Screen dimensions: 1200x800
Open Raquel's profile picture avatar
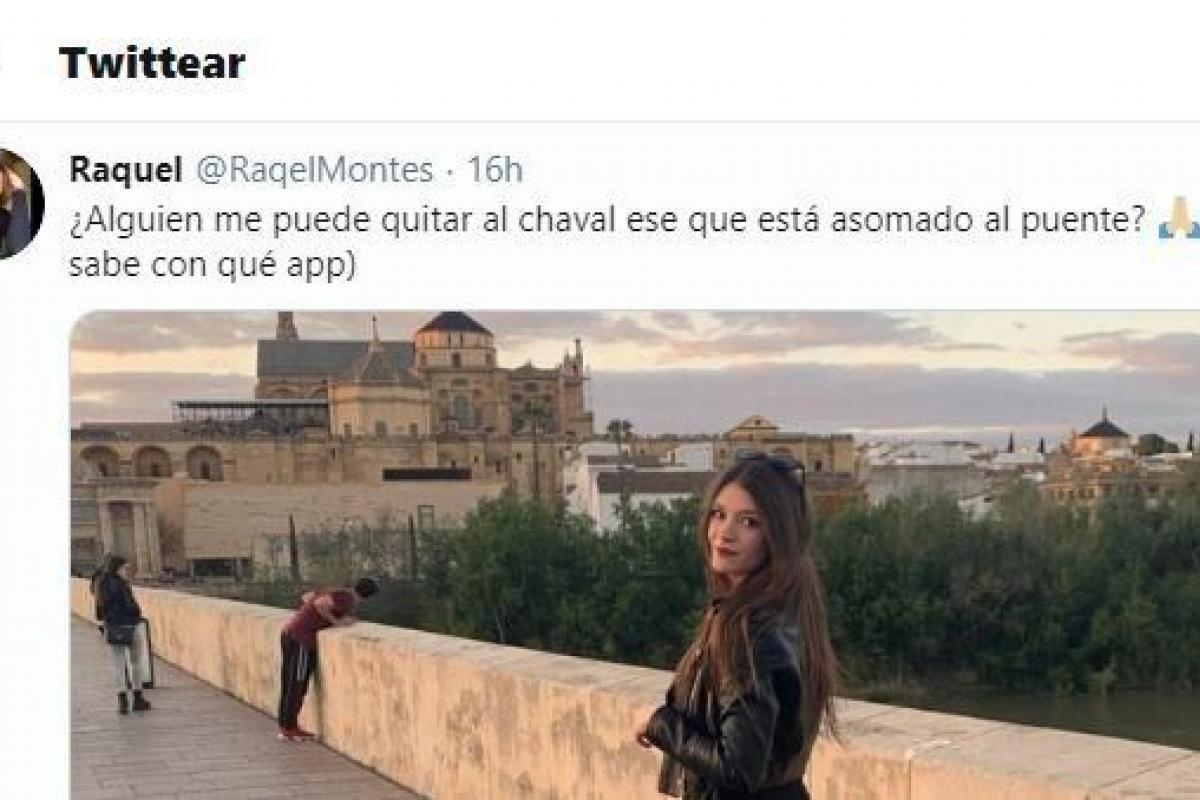[x=18, y=205]
